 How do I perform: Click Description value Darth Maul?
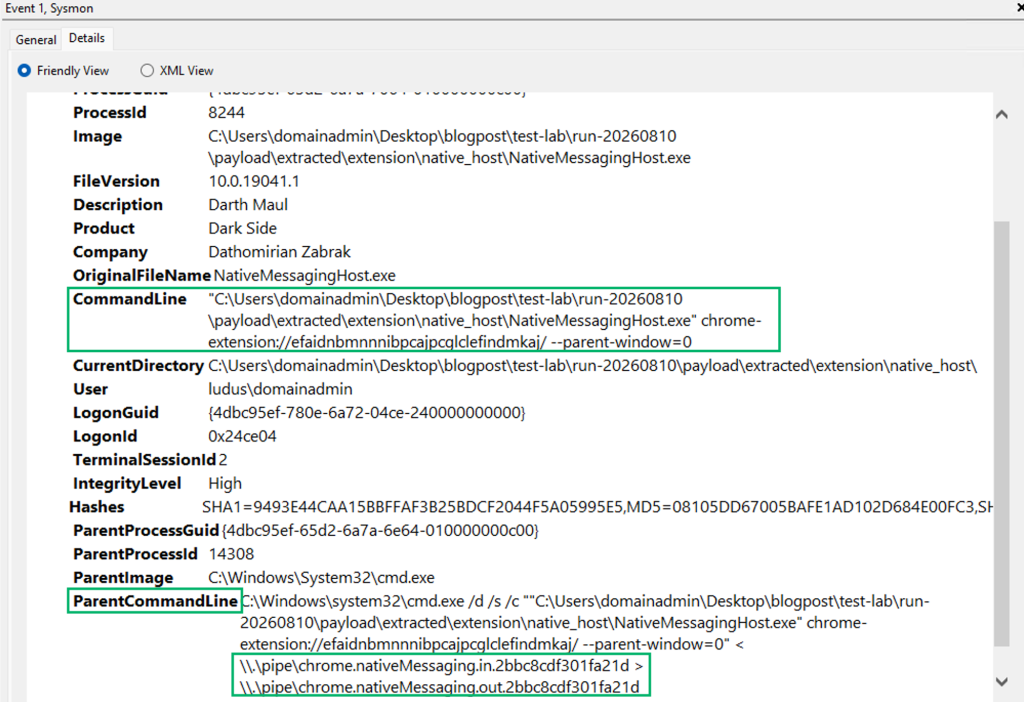pos(248,204)
